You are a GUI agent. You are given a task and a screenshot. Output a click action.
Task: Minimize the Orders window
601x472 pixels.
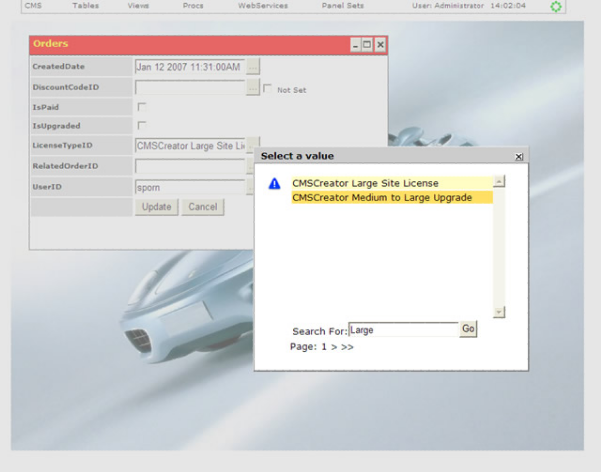coord(355,45)
